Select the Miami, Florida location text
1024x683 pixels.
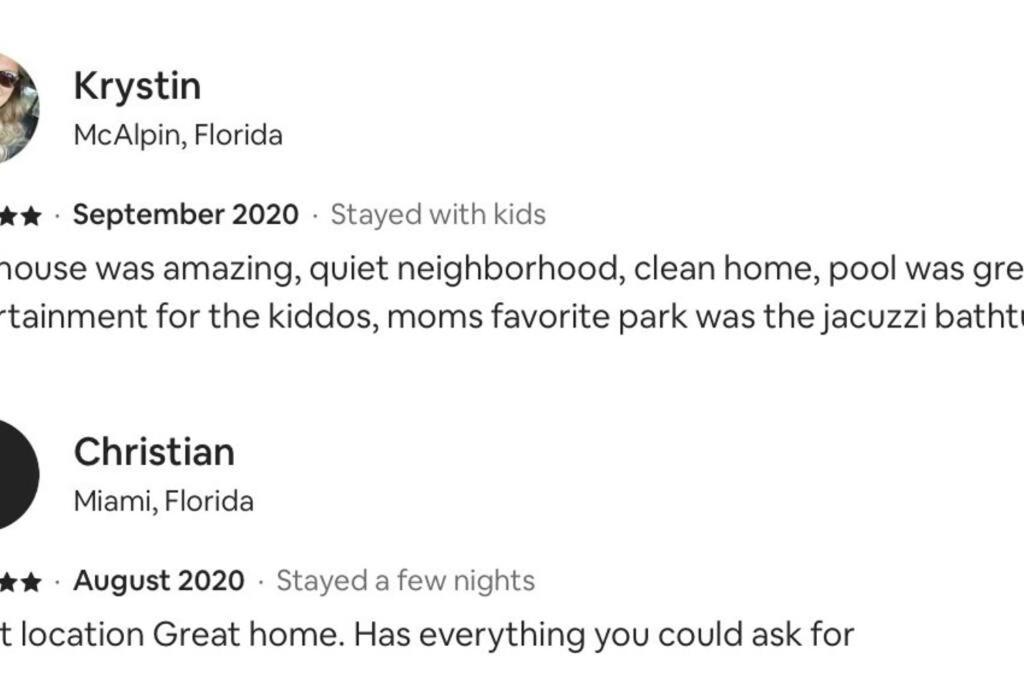point(164,501)
